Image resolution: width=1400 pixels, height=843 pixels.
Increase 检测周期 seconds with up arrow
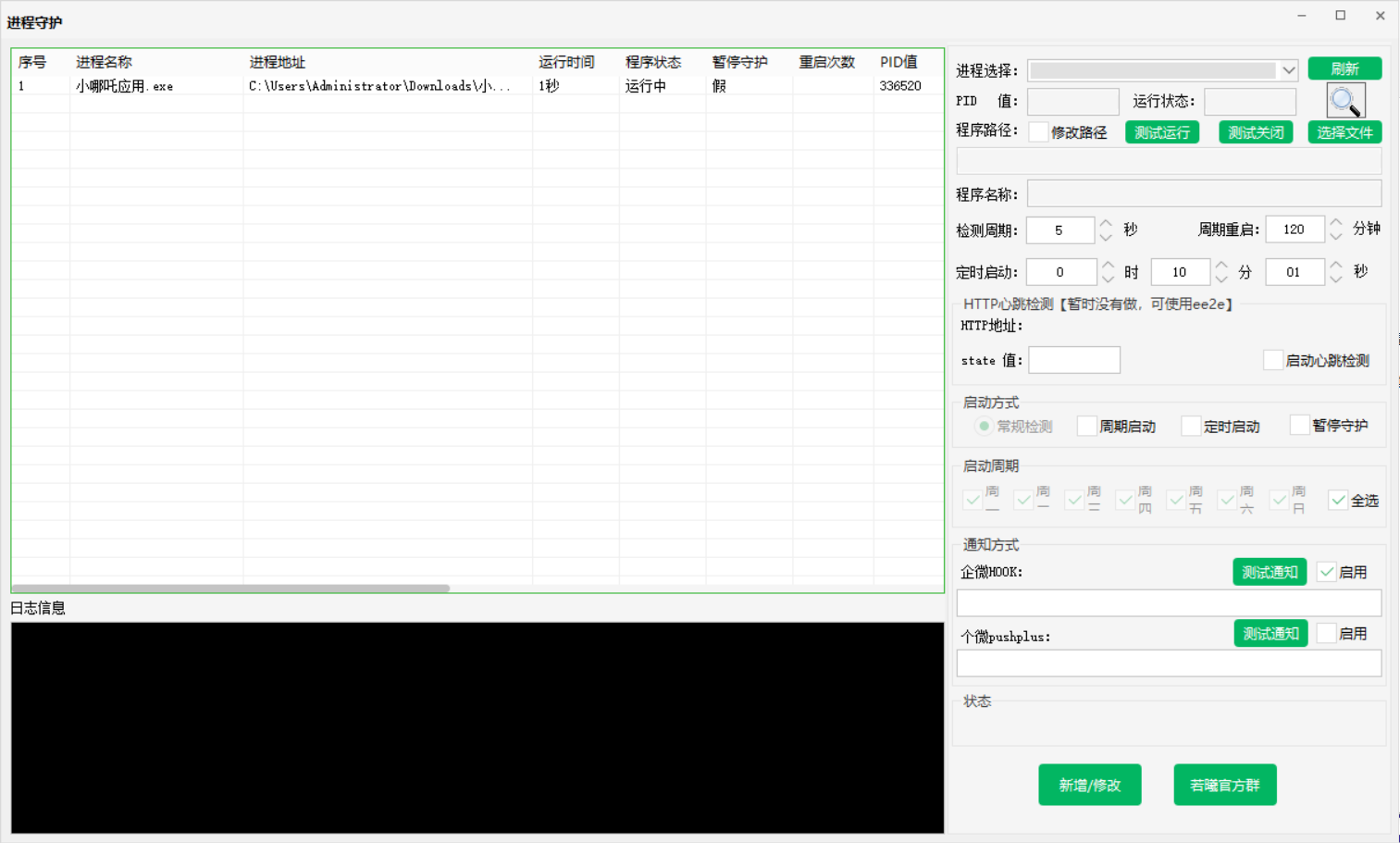coord(1106,223)
